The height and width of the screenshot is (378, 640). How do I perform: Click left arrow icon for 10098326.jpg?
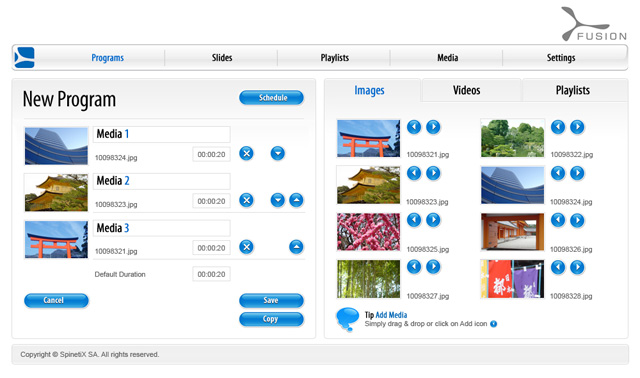pyautogui.click(x=558, y=220)
